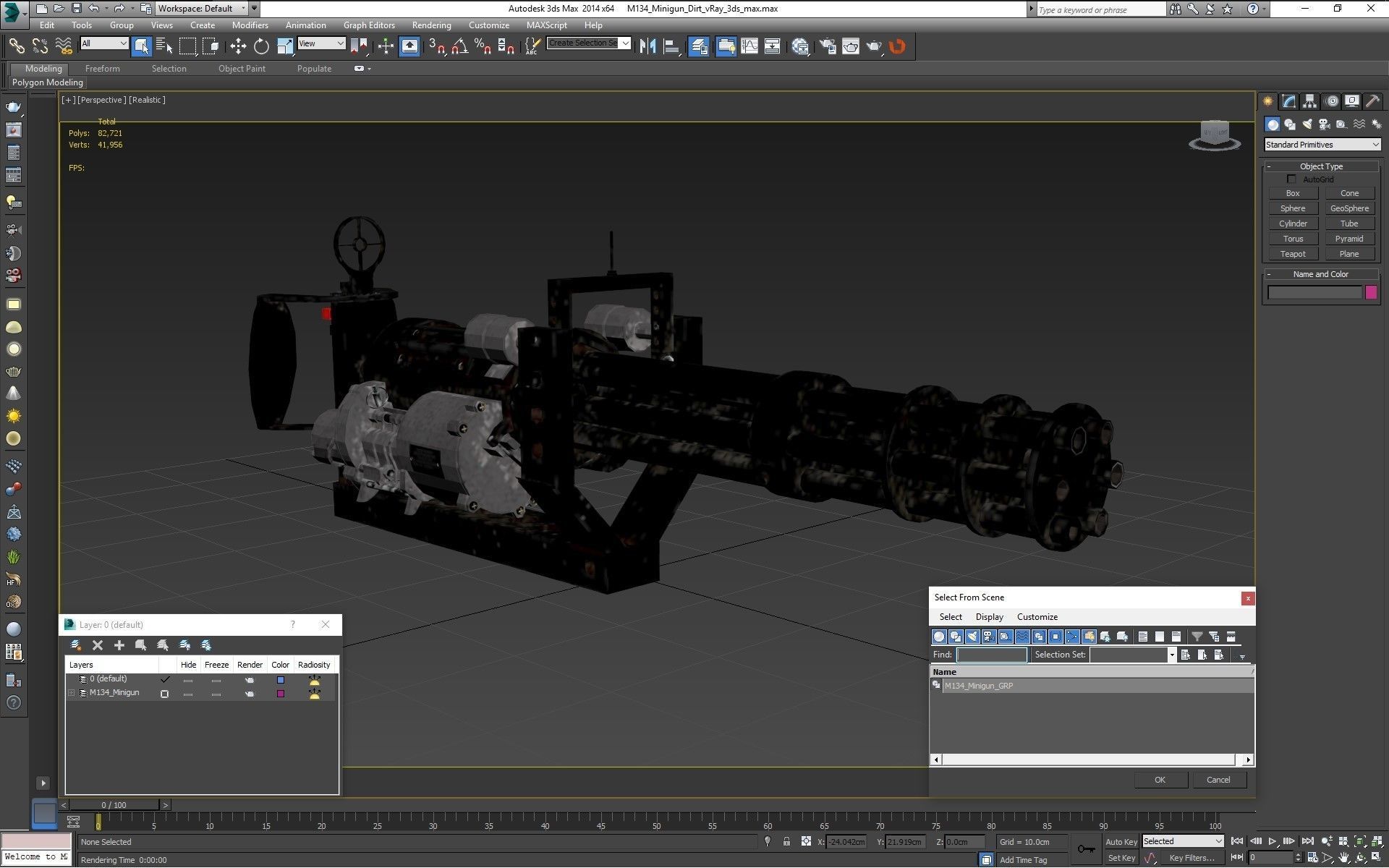
Task: Open selection filter All dropdown
Action: (x=104, y=43)
